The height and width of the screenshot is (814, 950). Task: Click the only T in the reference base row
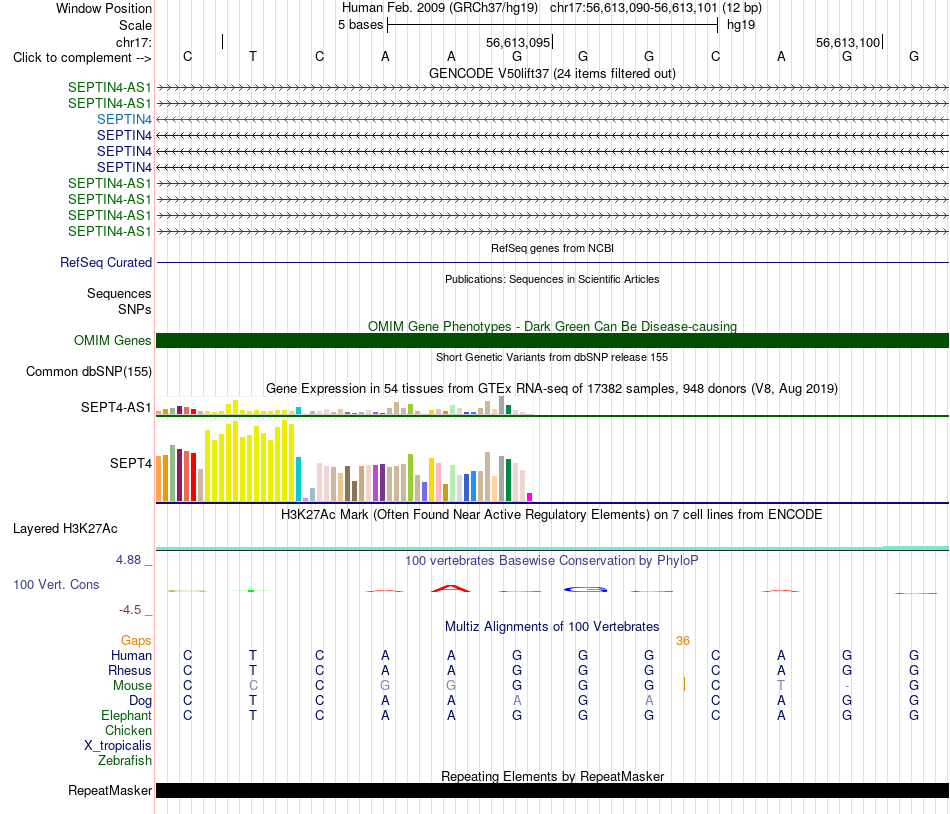(253, 56)
